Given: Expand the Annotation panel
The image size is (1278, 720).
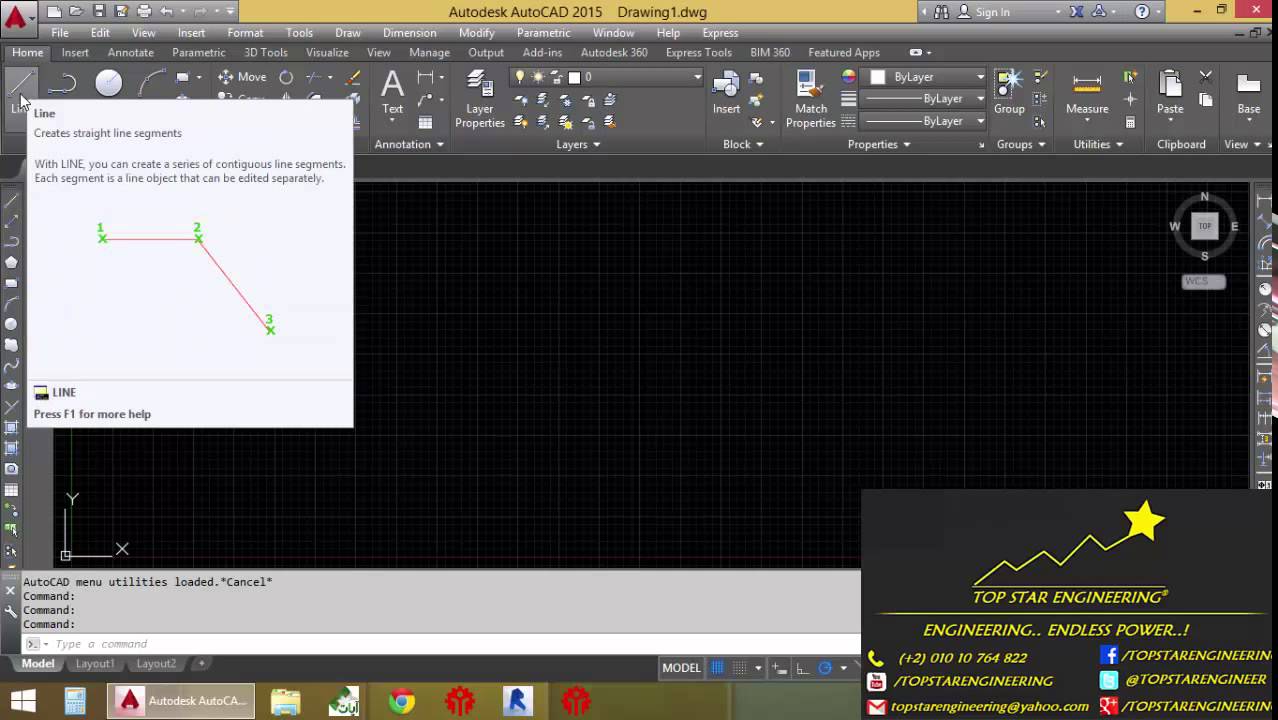Looking at the screenshot, I should [x=410, y=144].
